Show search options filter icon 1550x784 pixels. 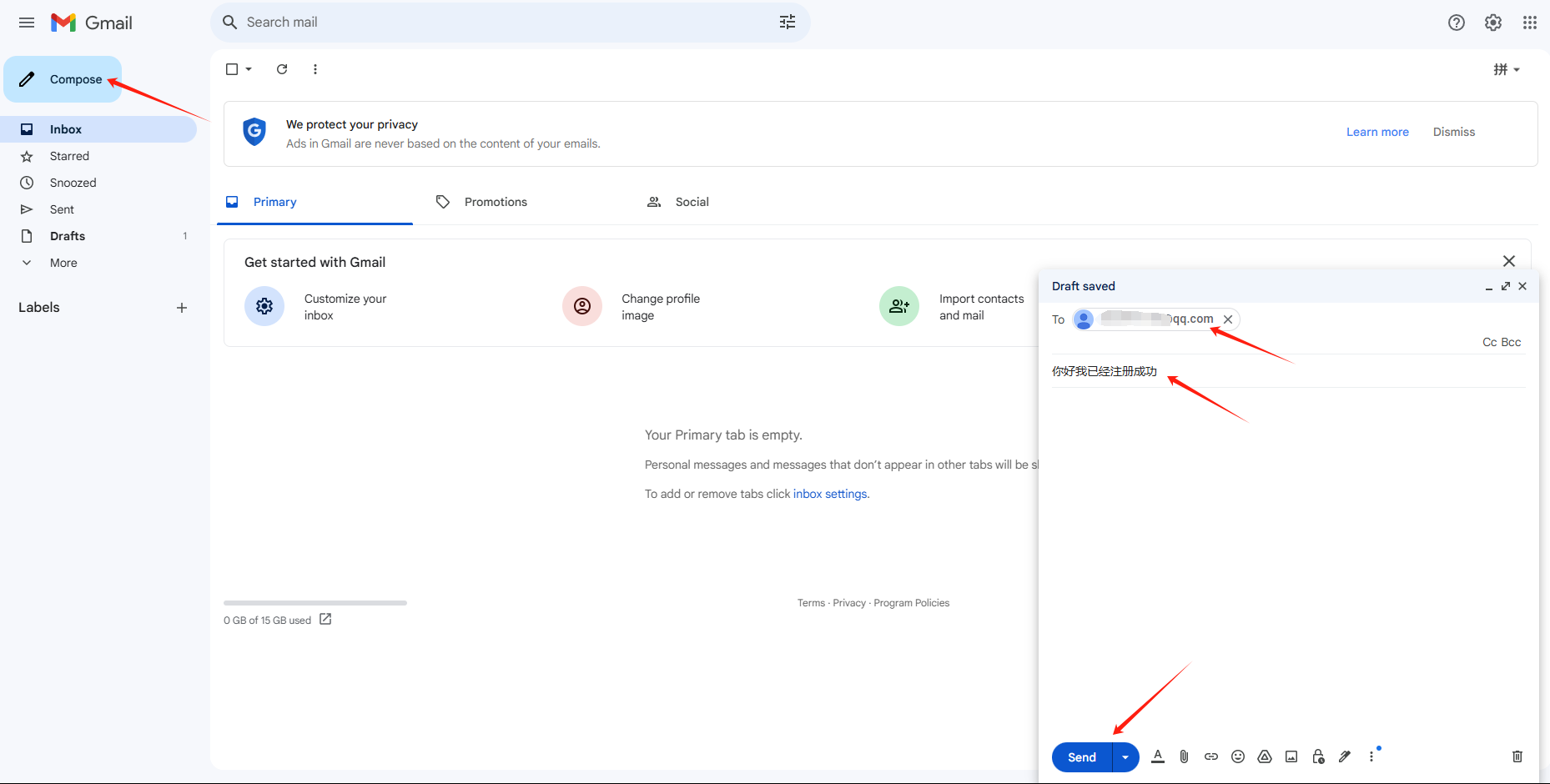tap(788, 23)
